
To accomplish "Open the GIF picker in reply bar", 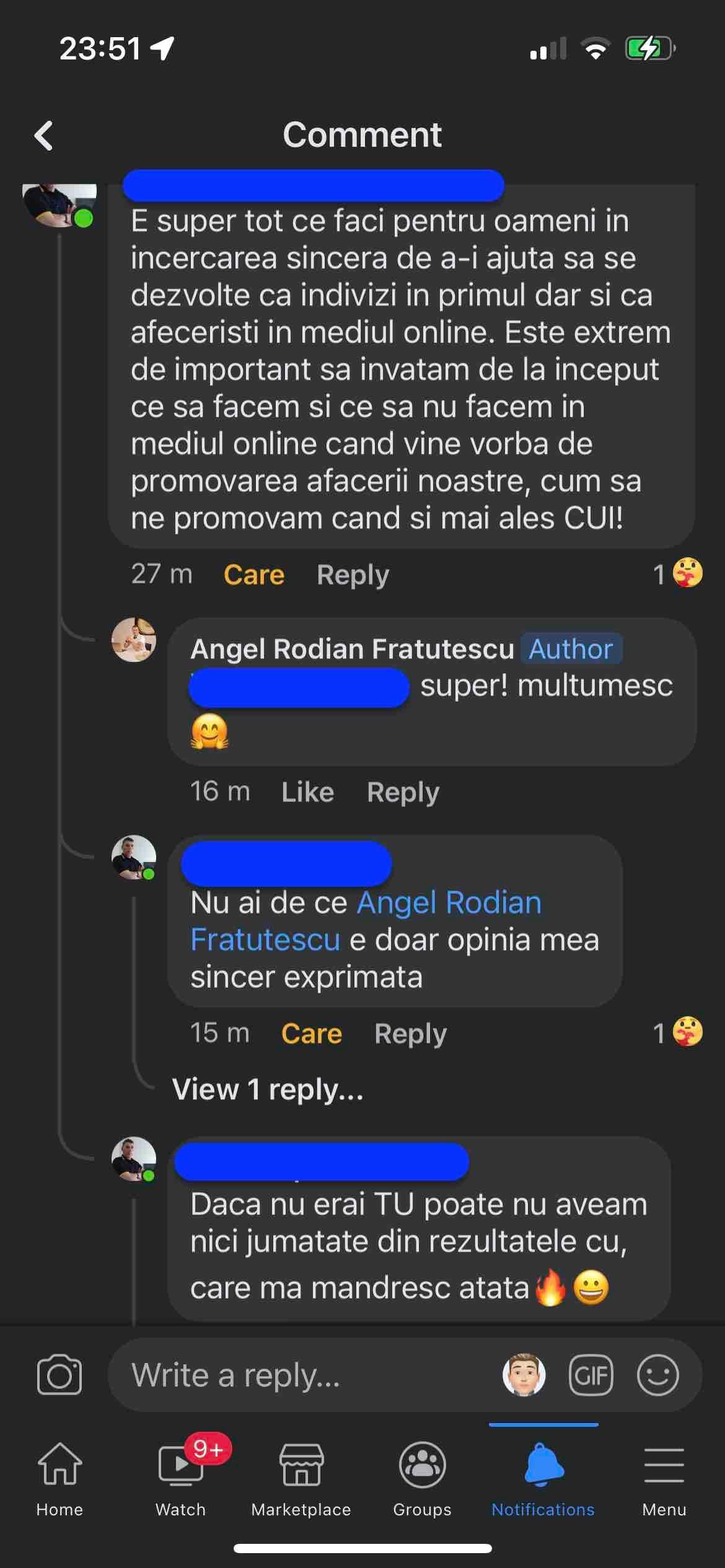I will 591,1375.
